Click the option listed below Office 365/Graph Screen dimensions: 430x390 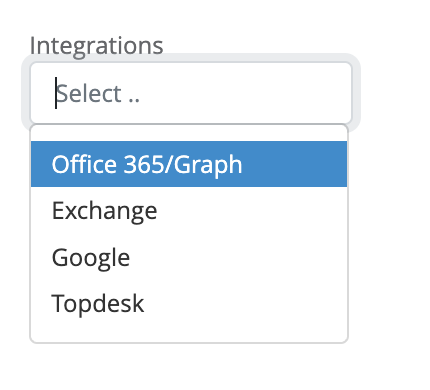tap(189, 210)
